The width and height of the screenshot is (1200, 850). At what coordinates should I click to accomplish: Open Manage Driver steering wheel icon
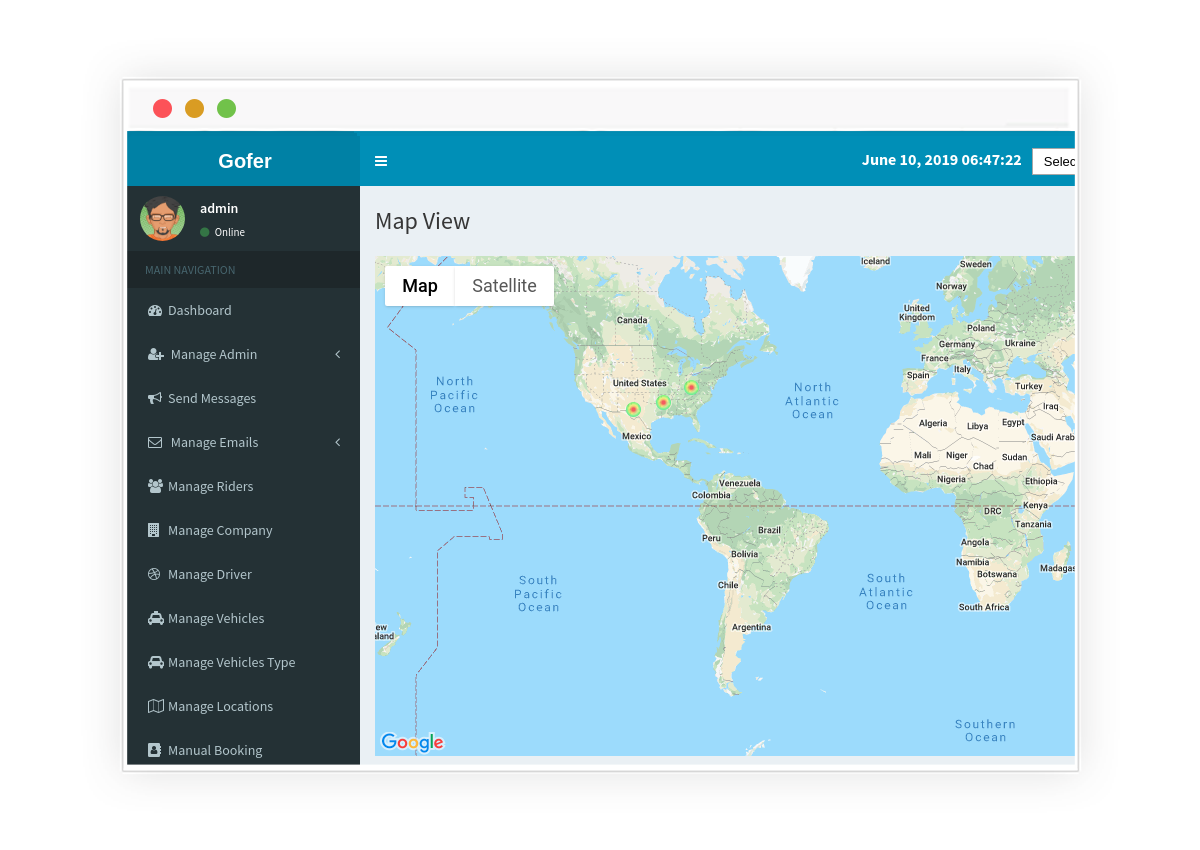point(154,574)
